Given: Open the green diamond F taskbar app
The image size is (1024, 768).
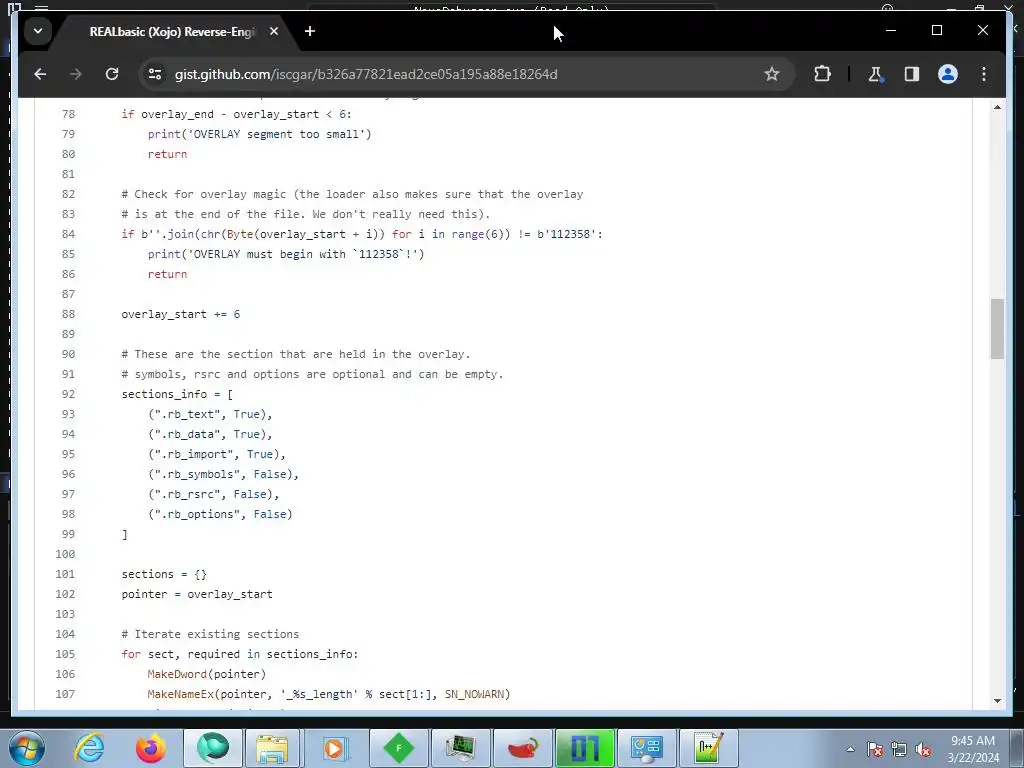Looking at the screenshot, I should click(398, 748).
